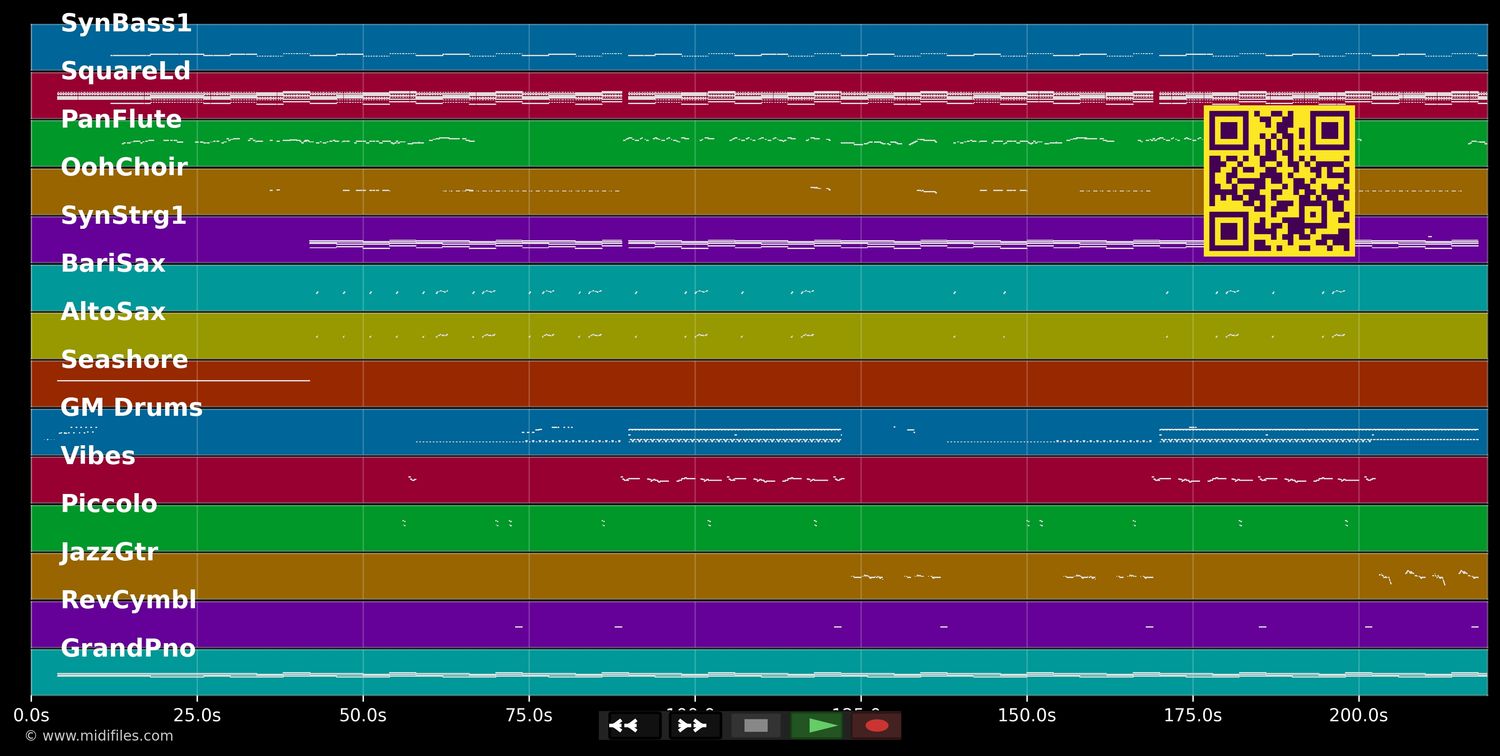Stop playback with the gray square button
This screenshot has width=1500, height=756.
(x=756, y=725)
